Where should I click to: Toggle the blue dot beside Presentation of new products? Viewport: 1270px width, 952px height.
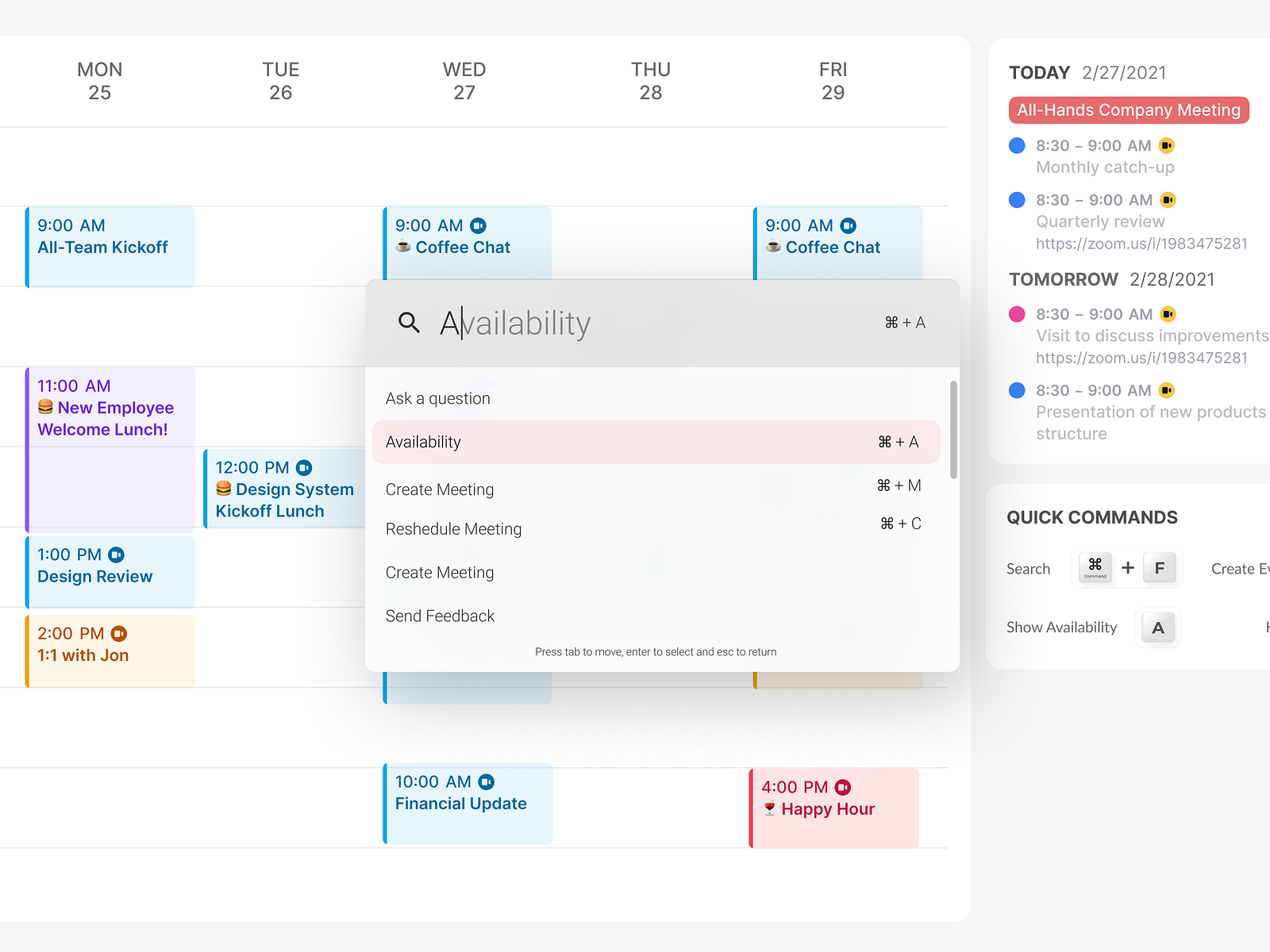click(1016, 390)
